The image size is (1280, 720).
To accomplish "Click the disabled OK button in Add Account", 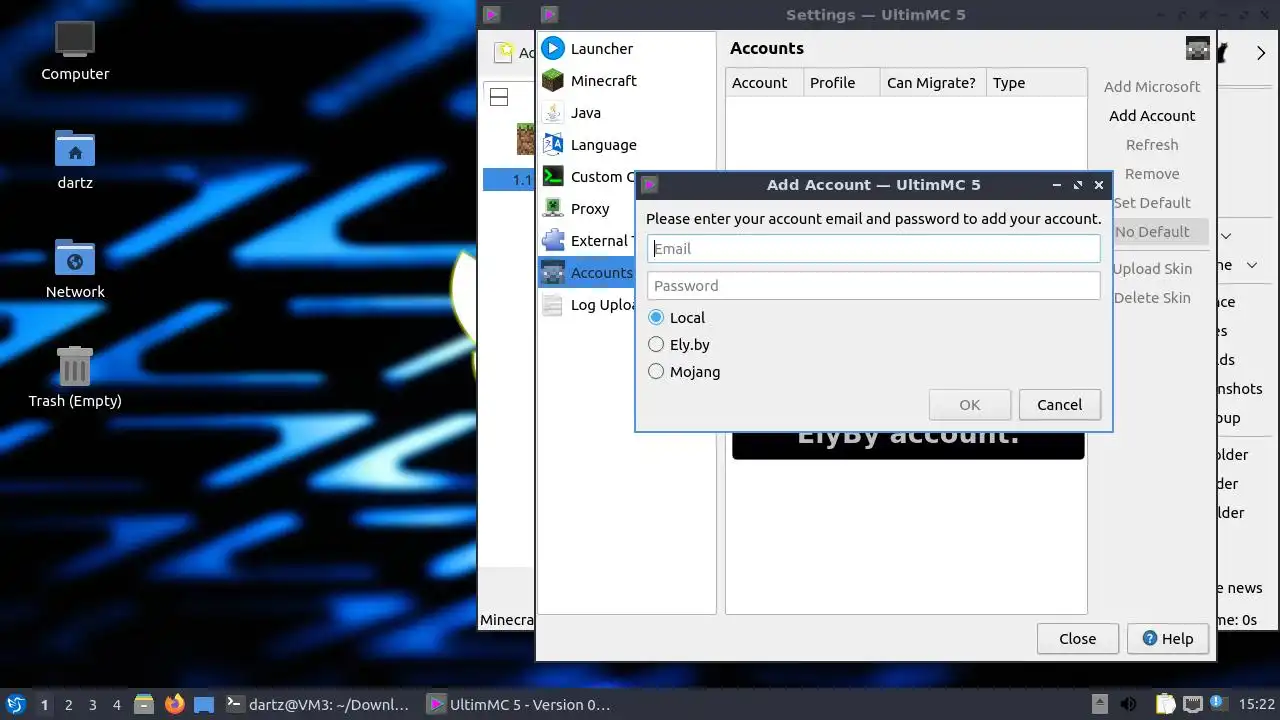I will coord(970,405).
